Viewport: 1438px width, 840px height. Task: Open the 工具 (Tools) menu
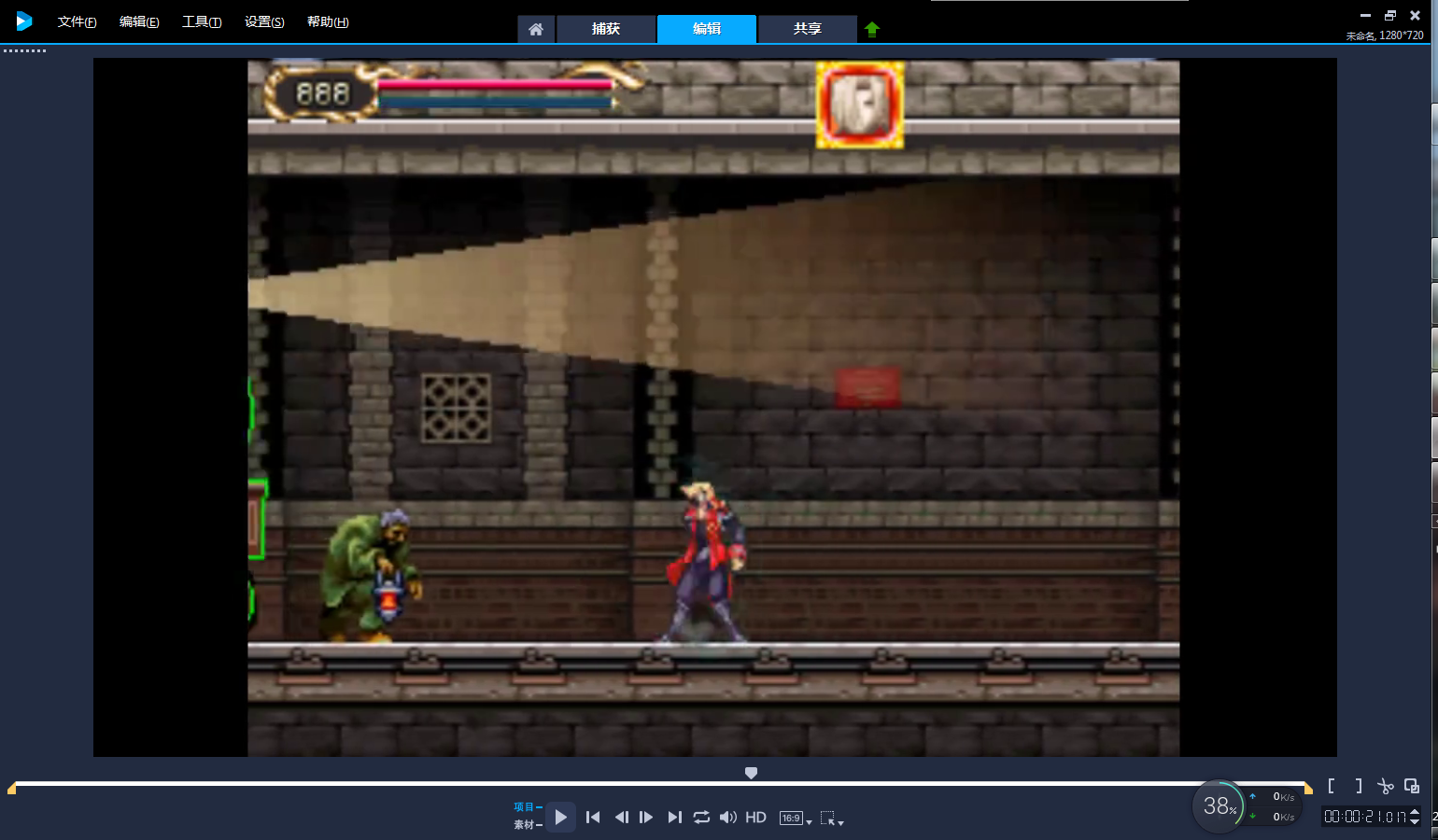[202, 21]
